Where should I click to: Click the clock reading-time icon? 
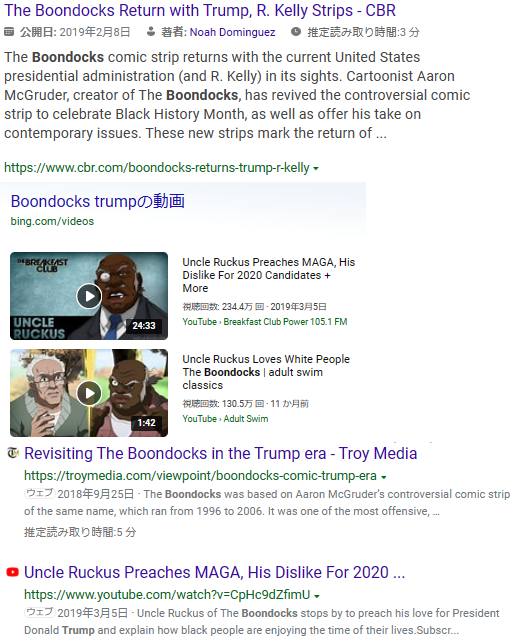[x=296, y=32]
